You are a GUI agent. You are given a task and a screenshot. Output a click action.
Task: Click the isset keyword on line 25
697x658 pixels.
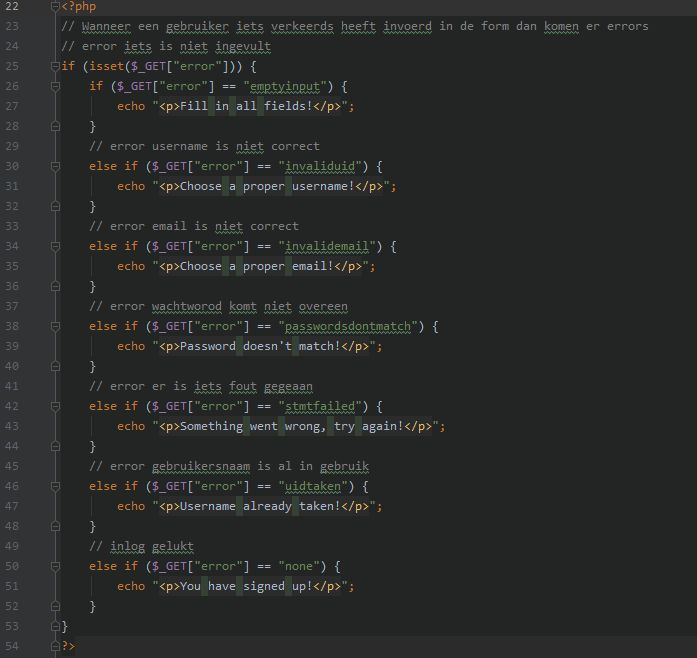click(x=107, y=67)
